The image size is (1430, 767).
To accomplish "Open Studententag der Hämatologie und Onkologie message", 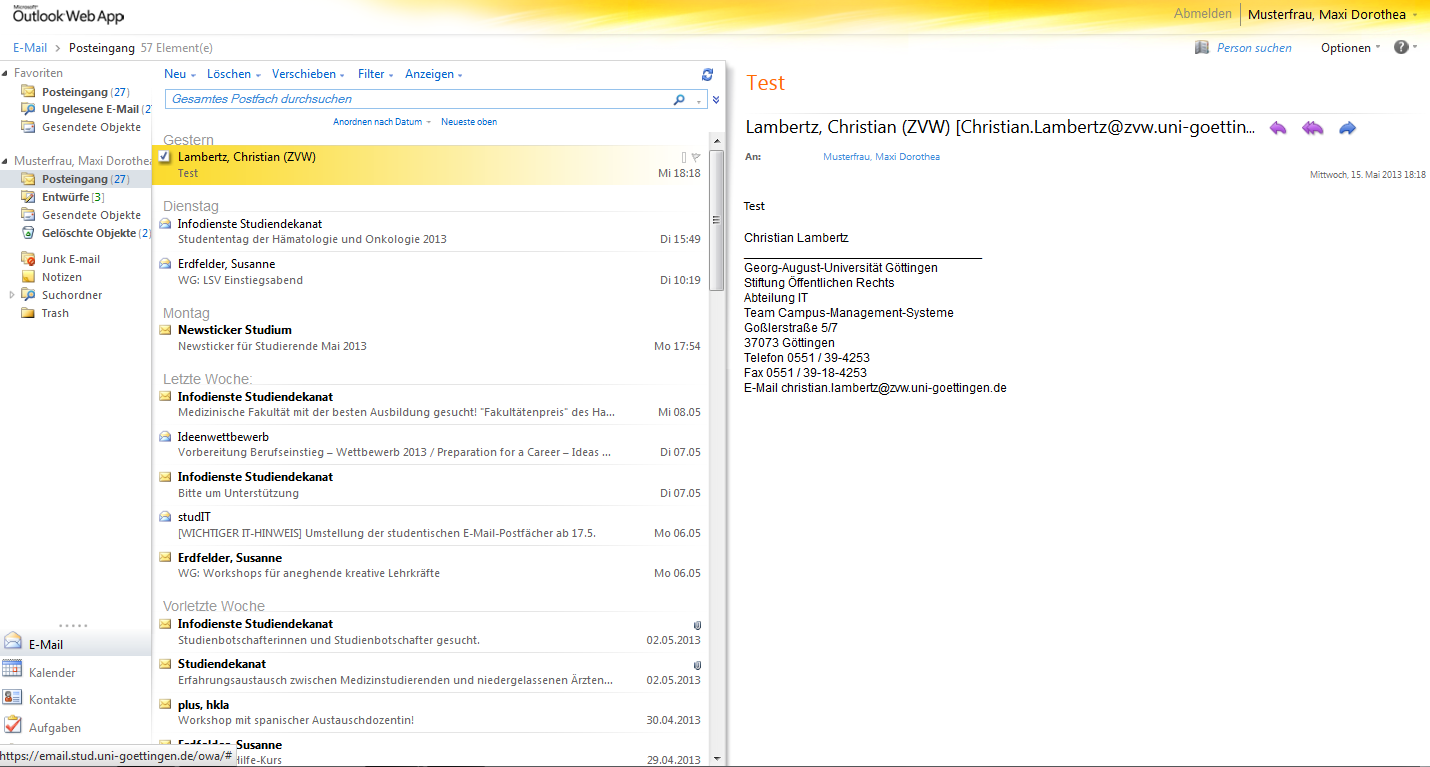I will point(430,232).
